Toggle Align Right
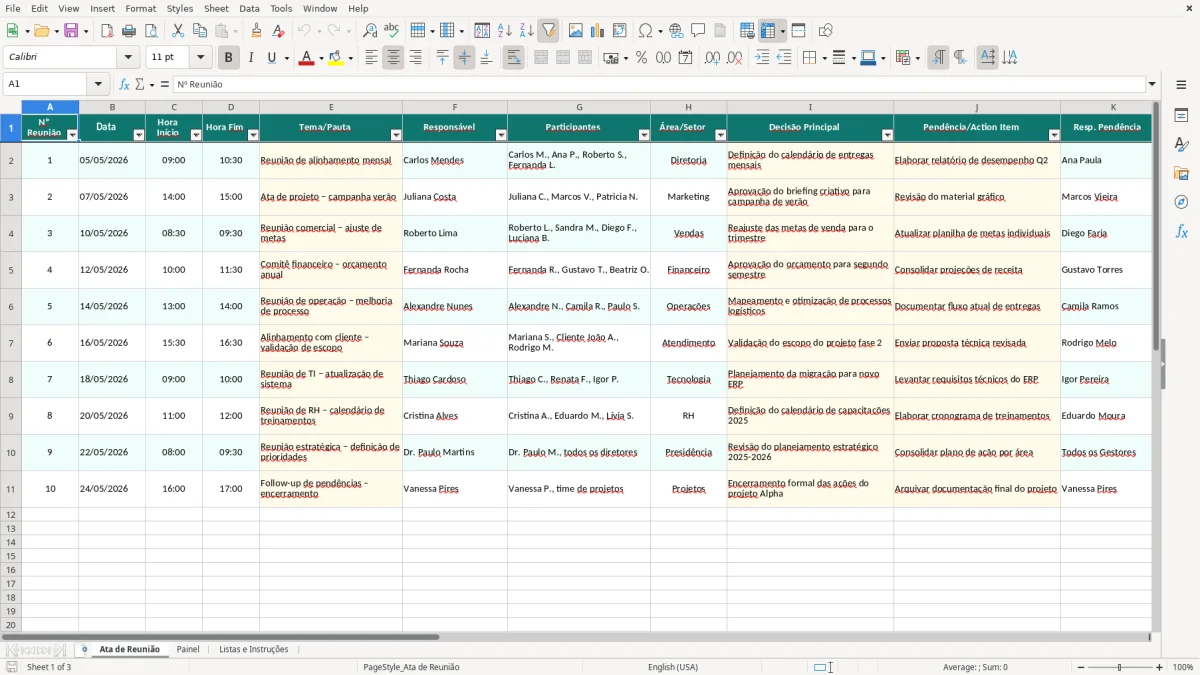 click(415, 58)
